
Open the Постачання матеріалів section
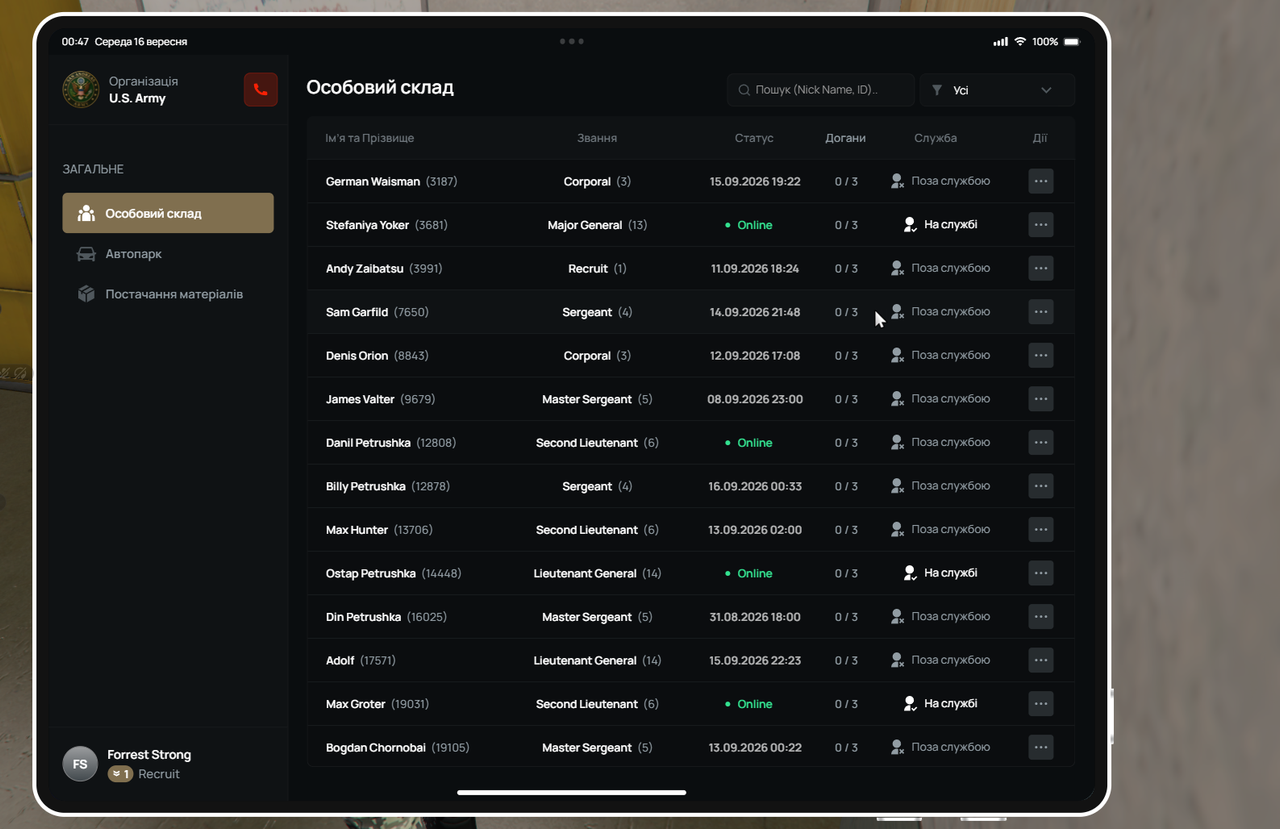click(x=168, y=294)
